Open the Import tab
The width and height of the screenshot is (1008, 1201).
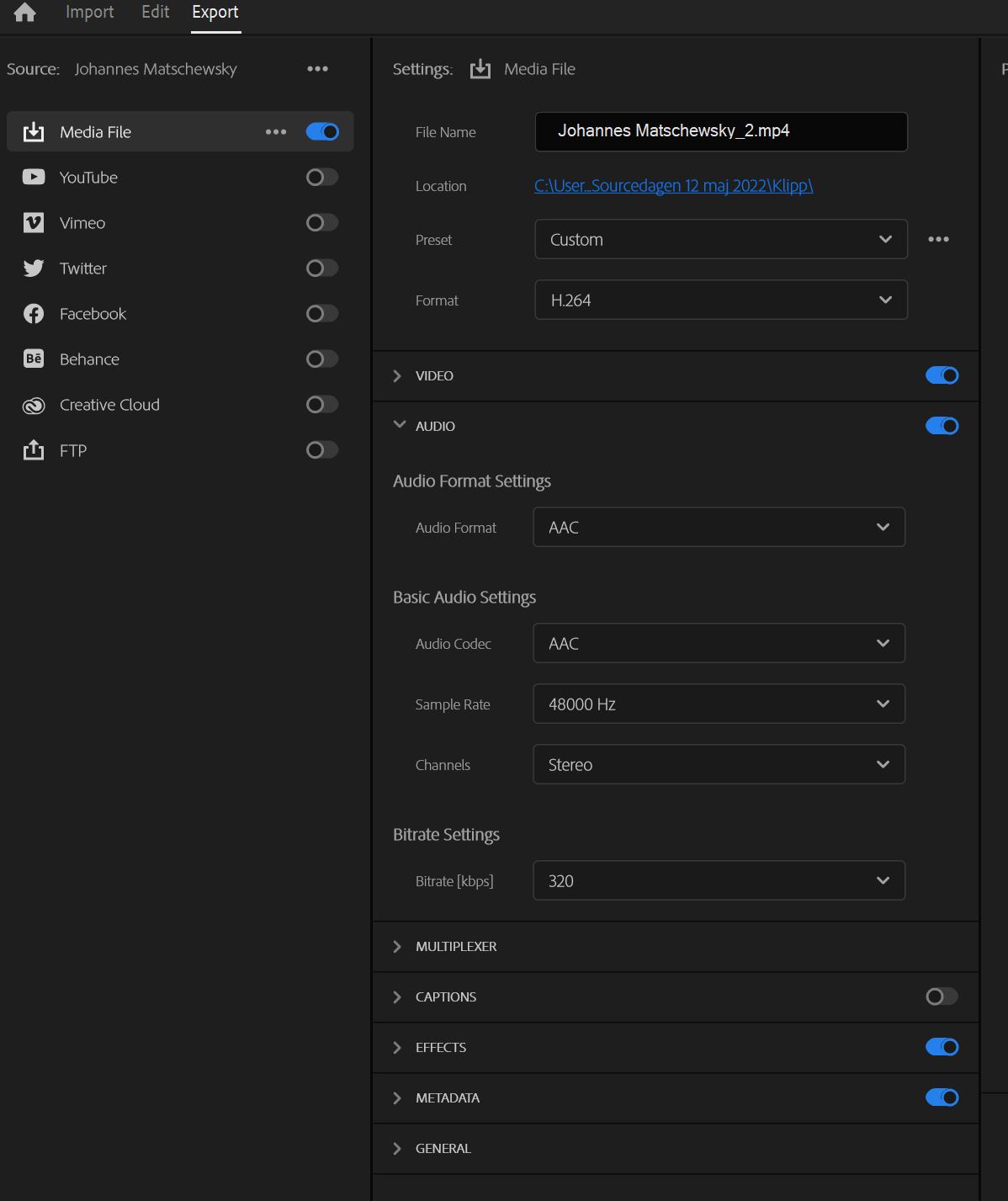(88, 12)
